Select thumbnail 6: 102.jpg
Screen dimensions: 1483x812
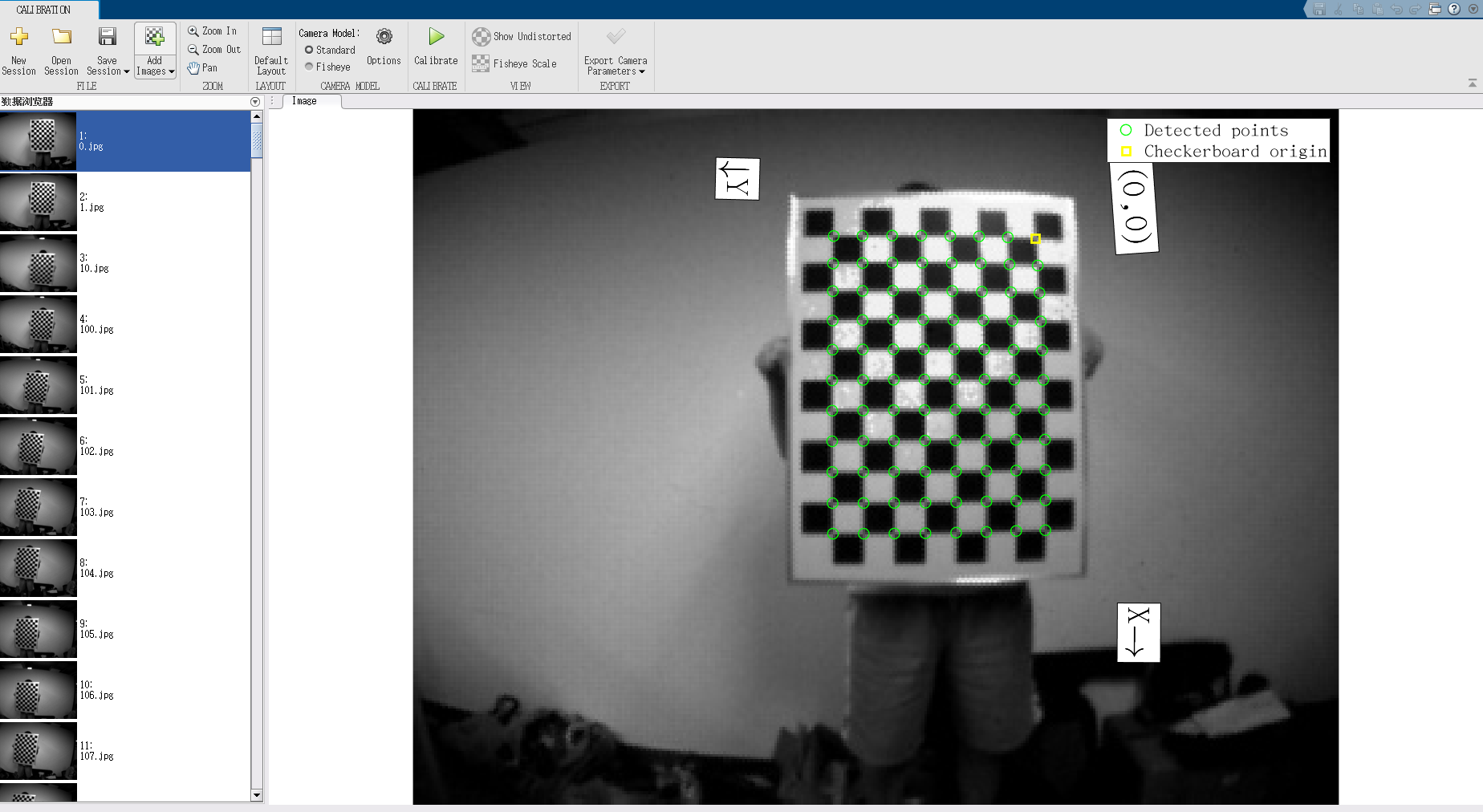click(x=125, y=446)
